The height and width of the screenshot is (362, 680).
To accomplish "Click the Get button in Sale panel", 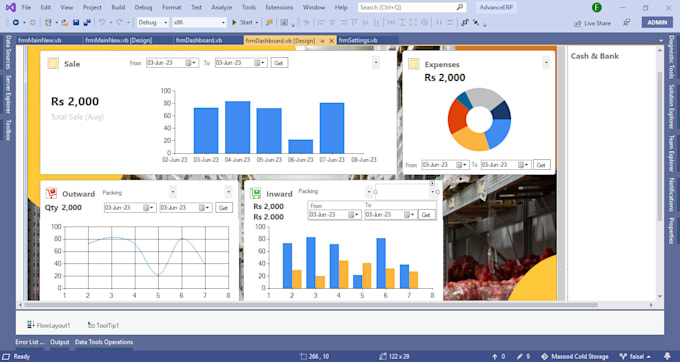I will click(x=279, y=63).
